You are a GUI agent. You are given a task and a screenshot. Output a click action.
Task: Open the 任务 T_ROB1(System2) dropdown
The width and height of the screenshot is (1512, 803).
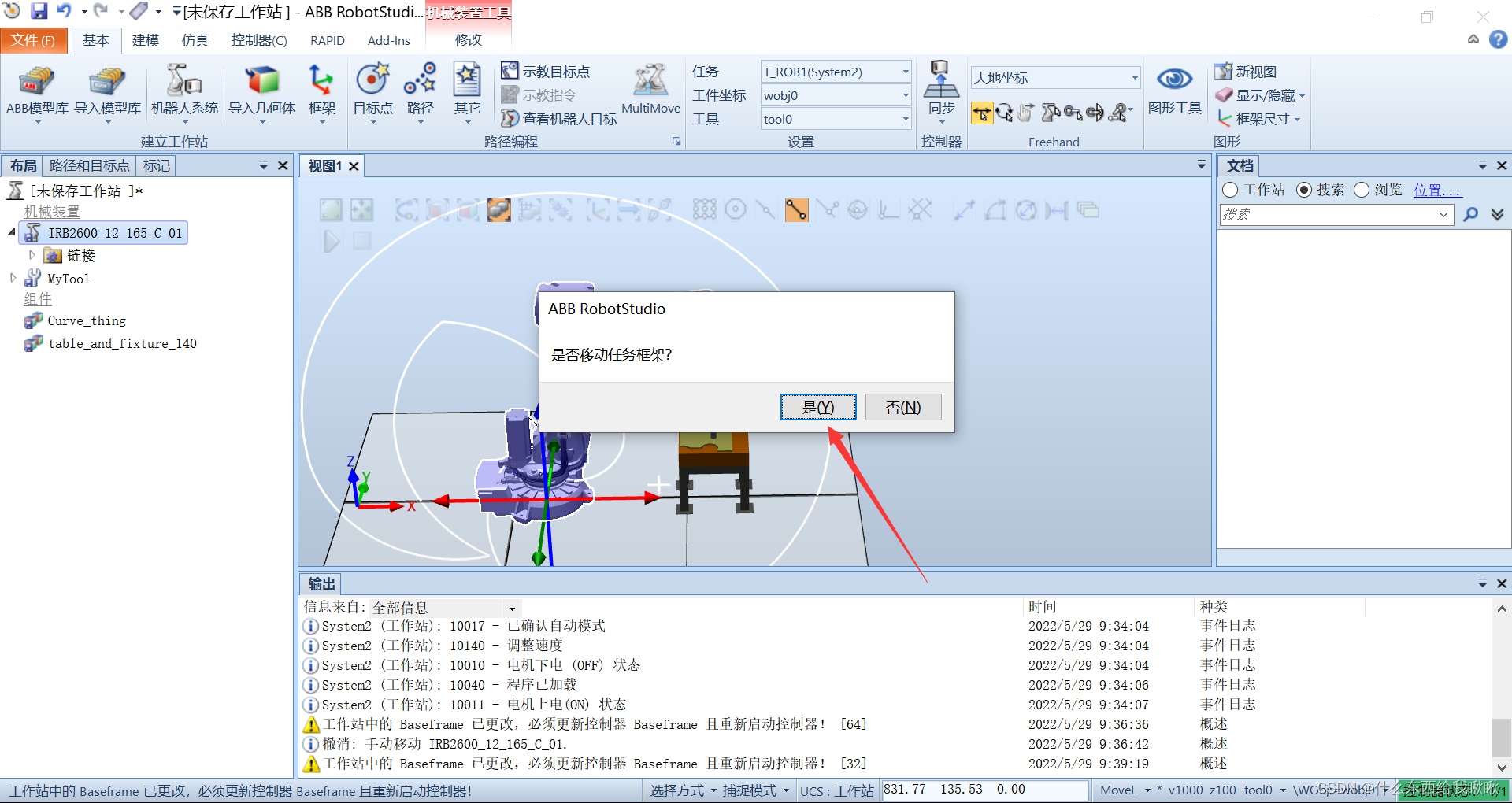click(x=906, y=72)
